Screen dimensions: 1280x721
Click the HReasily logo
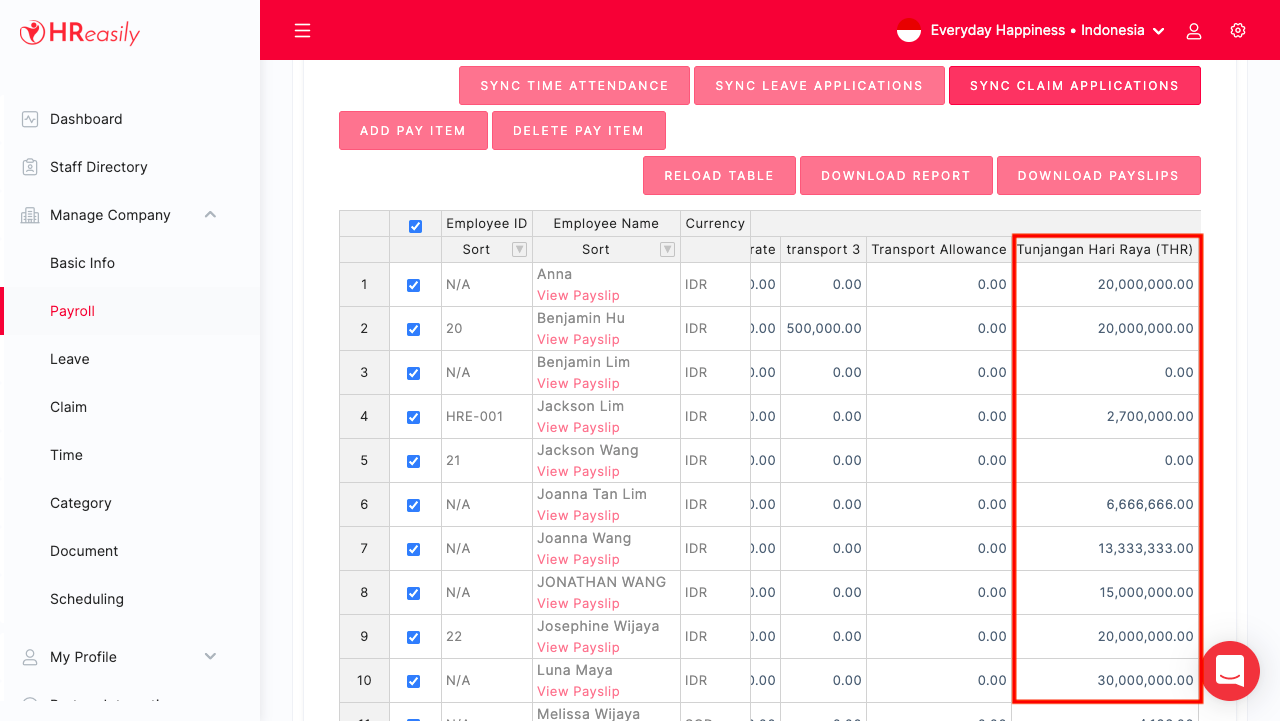(x=80, y=33)
